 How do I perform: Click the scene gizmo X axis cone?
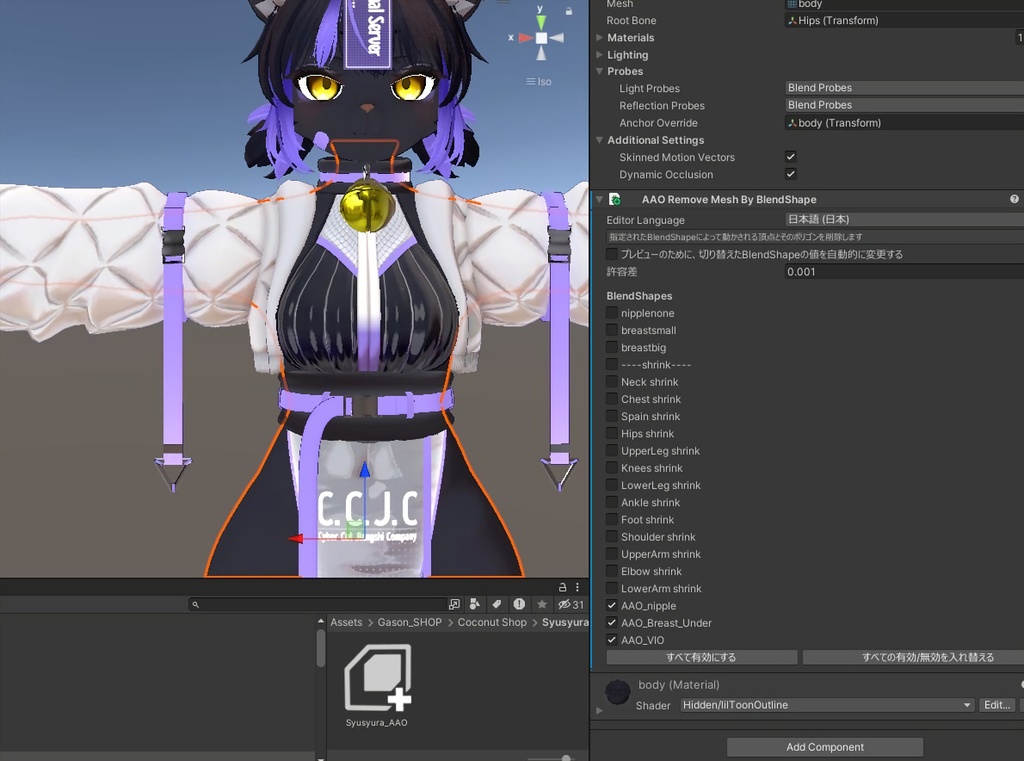pos(525,38)
